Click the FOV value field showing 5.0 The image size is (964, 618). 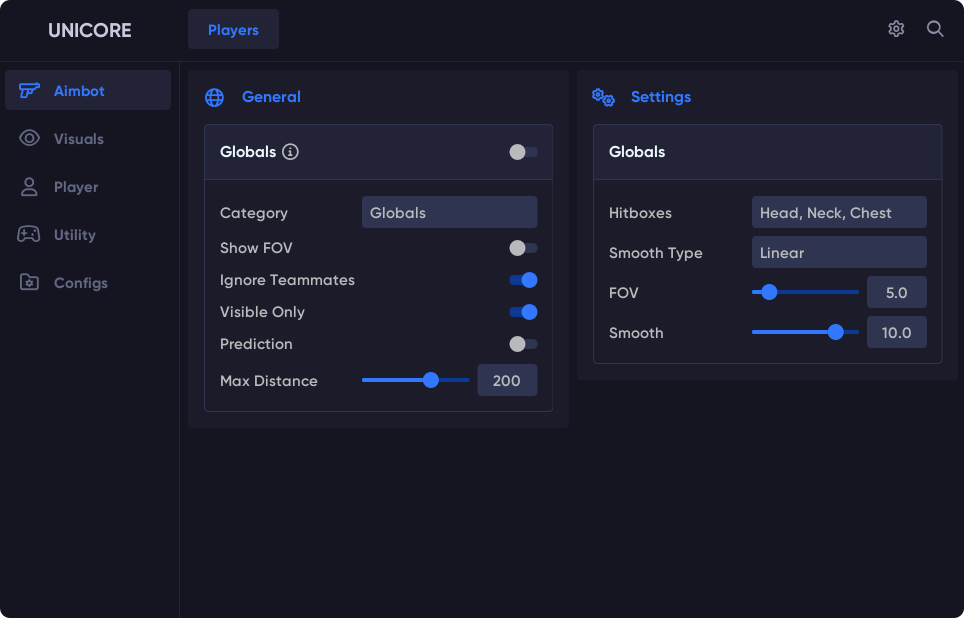click(x=896, y=293)
